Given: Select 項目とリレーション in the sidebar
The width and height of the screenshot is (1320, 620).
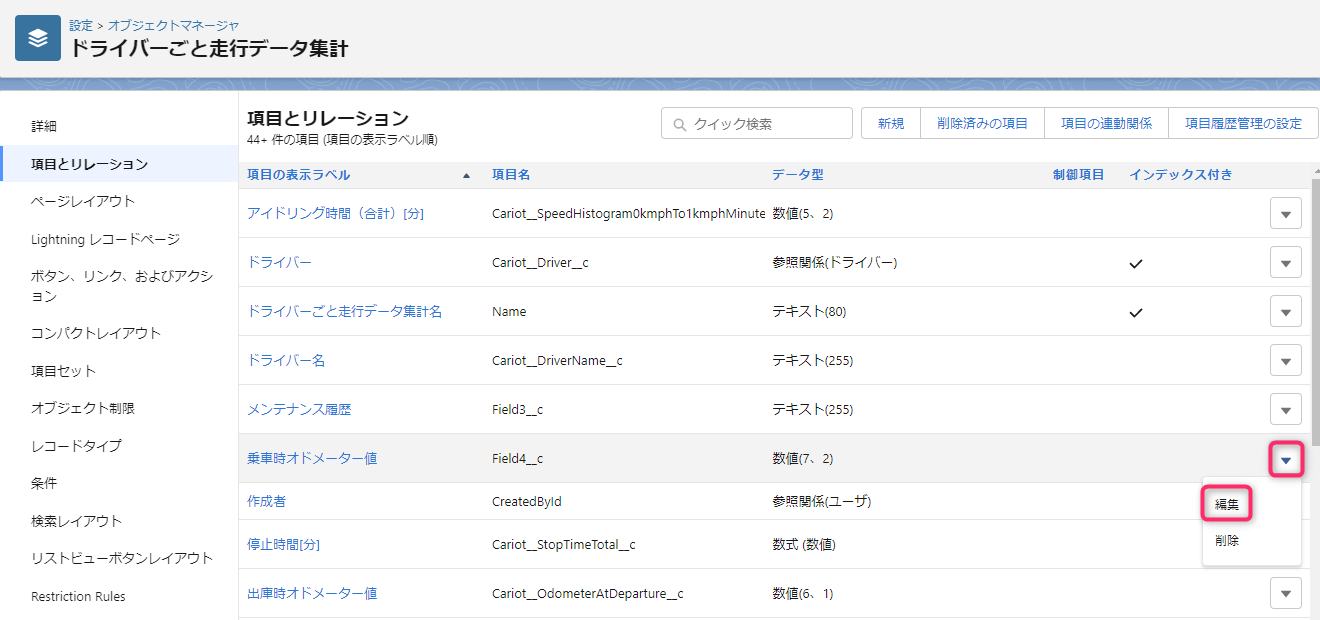Looking at the screenshot, I should pos(119,164).
